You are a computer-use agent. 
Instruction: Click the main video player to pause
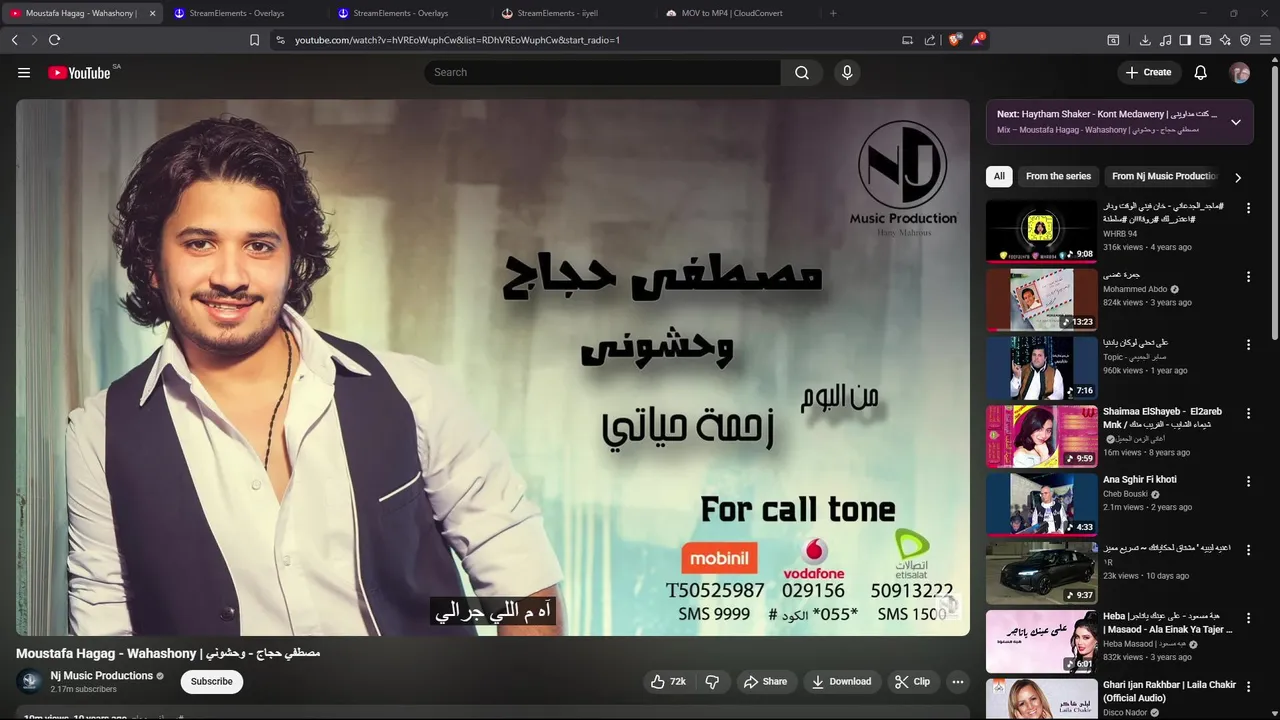492,367
